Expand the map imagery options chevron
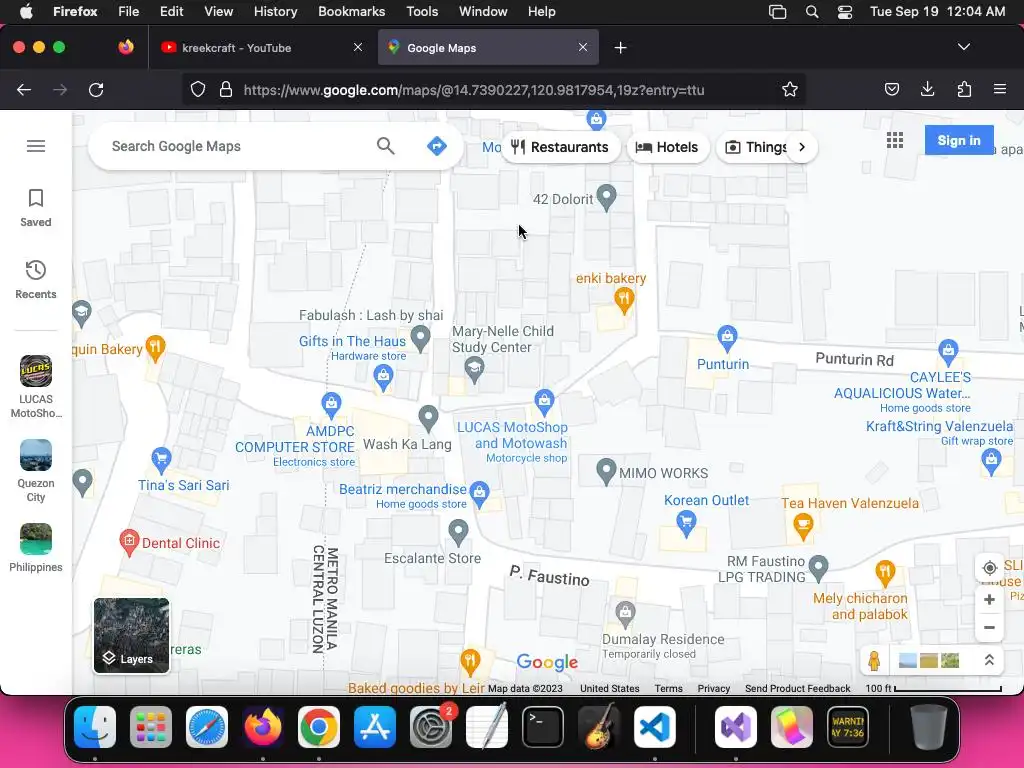This screenshot has height=768, width=1024. [x=989, y=660]
